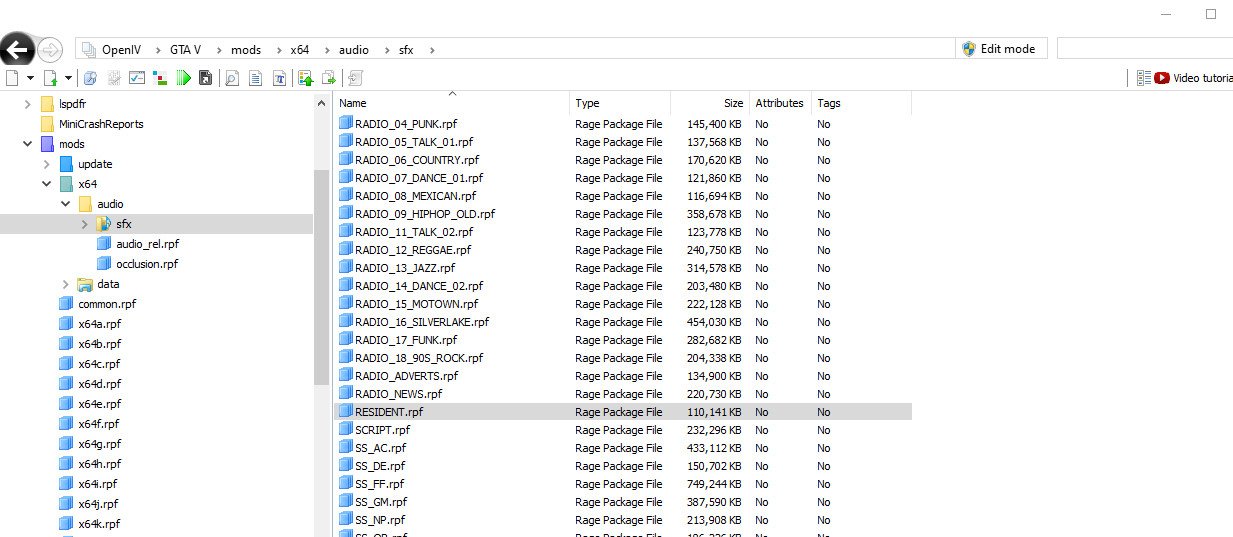The height and width of the screenshot is (537, 1233).
Task: Click the x64 breadcrumb segment
Action: pos(300,49)
